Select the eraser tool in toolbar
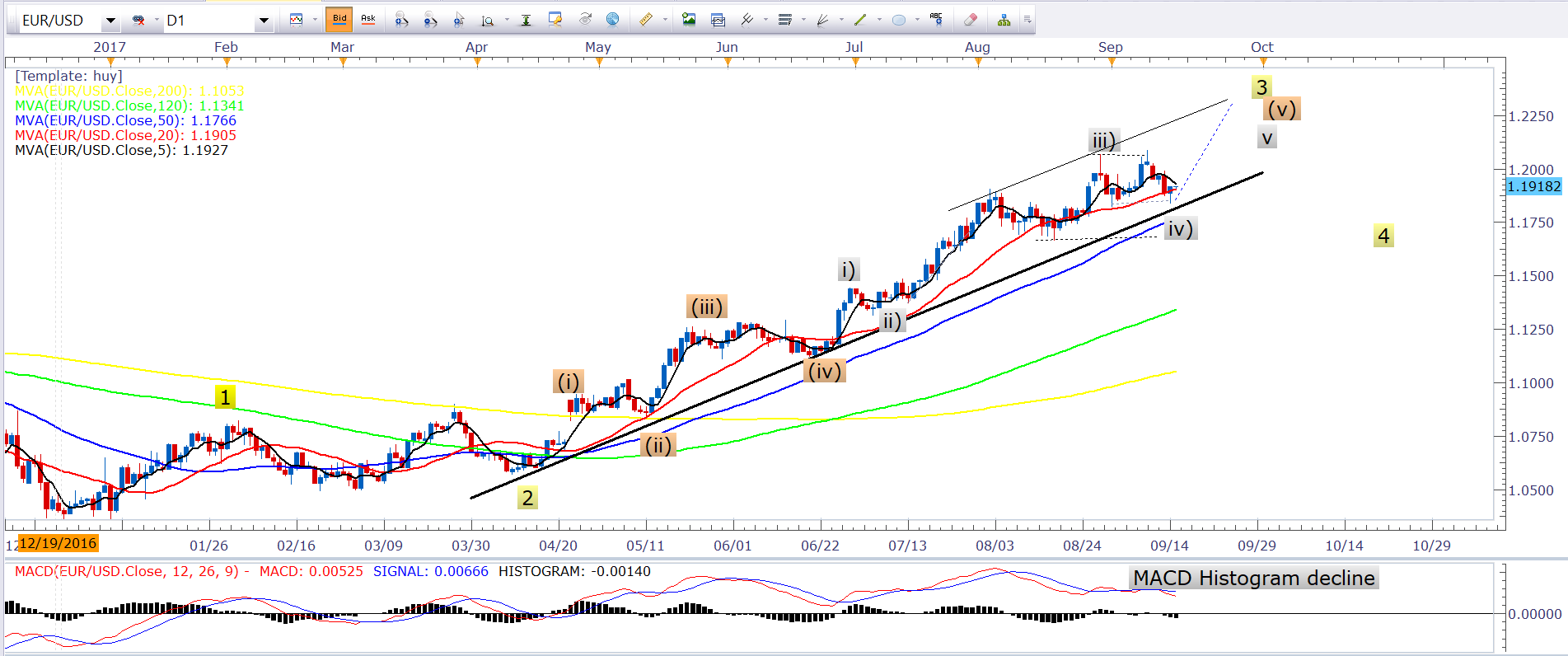This screenshot has width=1568, height=656. click(970, 20)
